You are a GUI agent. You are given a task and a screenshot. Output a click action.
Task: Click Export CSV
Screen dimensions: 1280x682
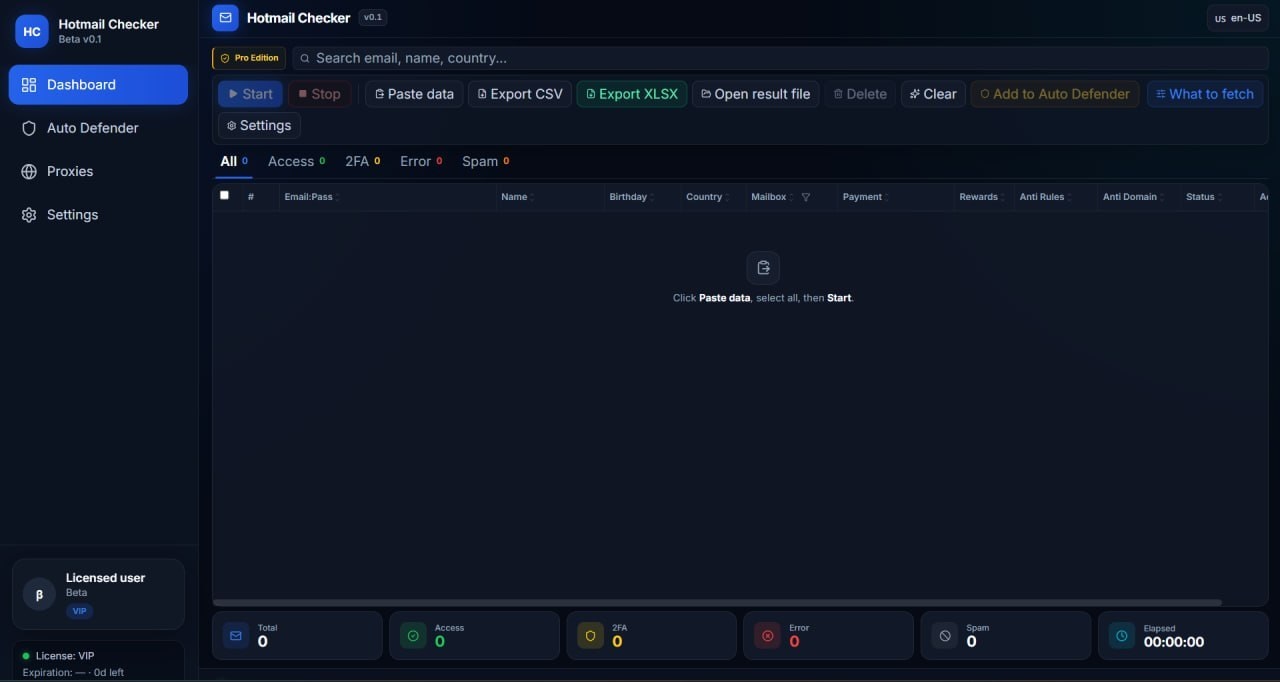pyautogui.click(x=520, y=94)
